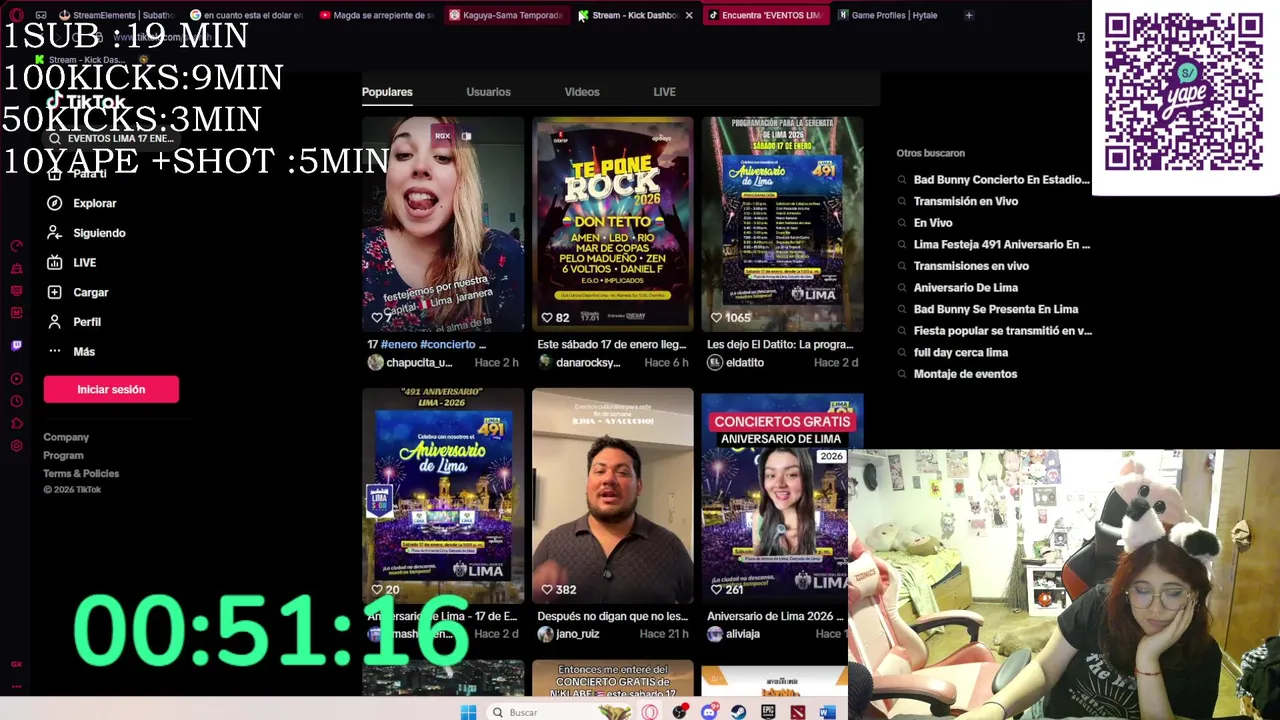
Task: Open Siguiendo people icon in sidebar
Action: click(x=54, y=233)
